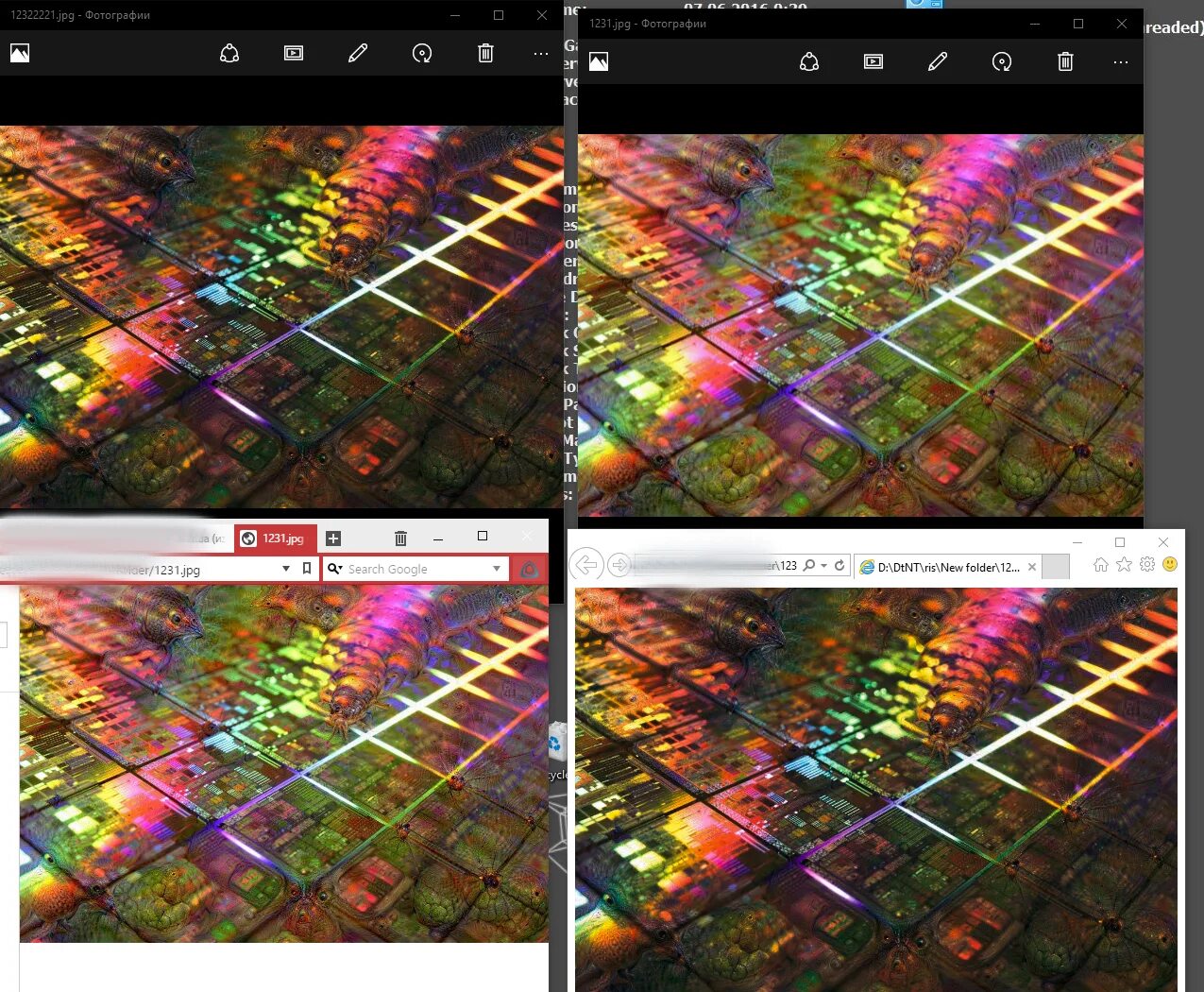Go back in Internet Explorer
Screen dimensions: 1204x992
586,565
